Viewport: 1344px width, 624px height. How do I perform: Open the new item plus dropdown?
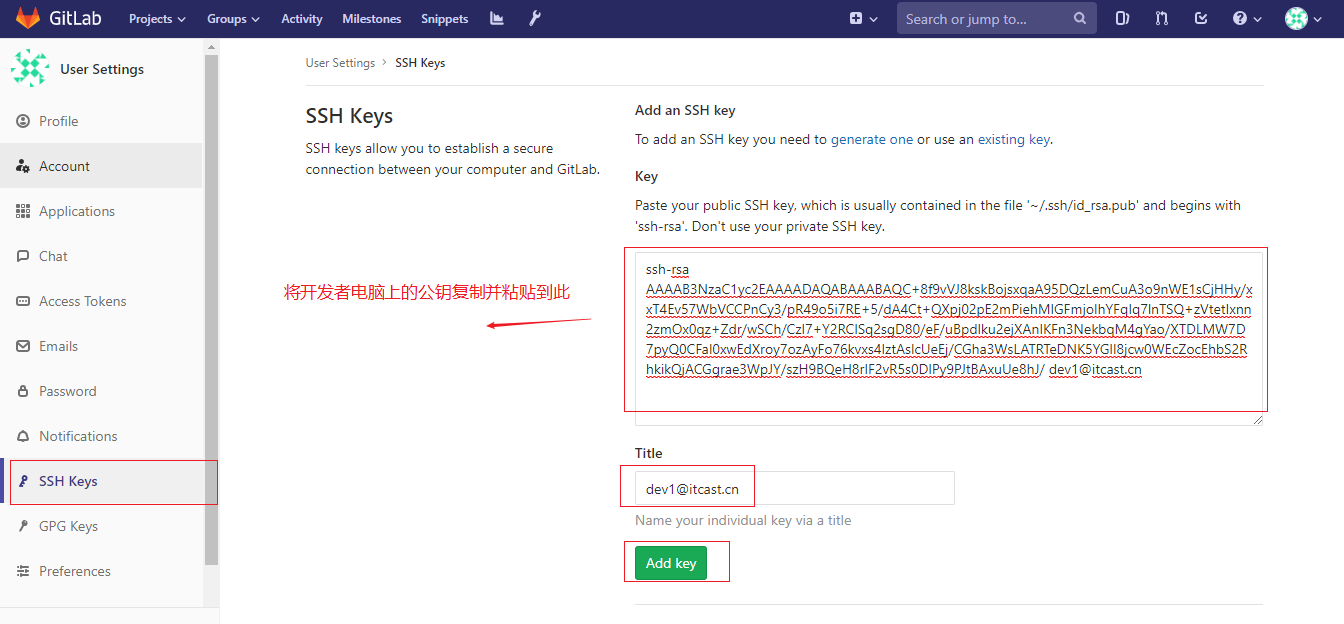click(863, 18)
